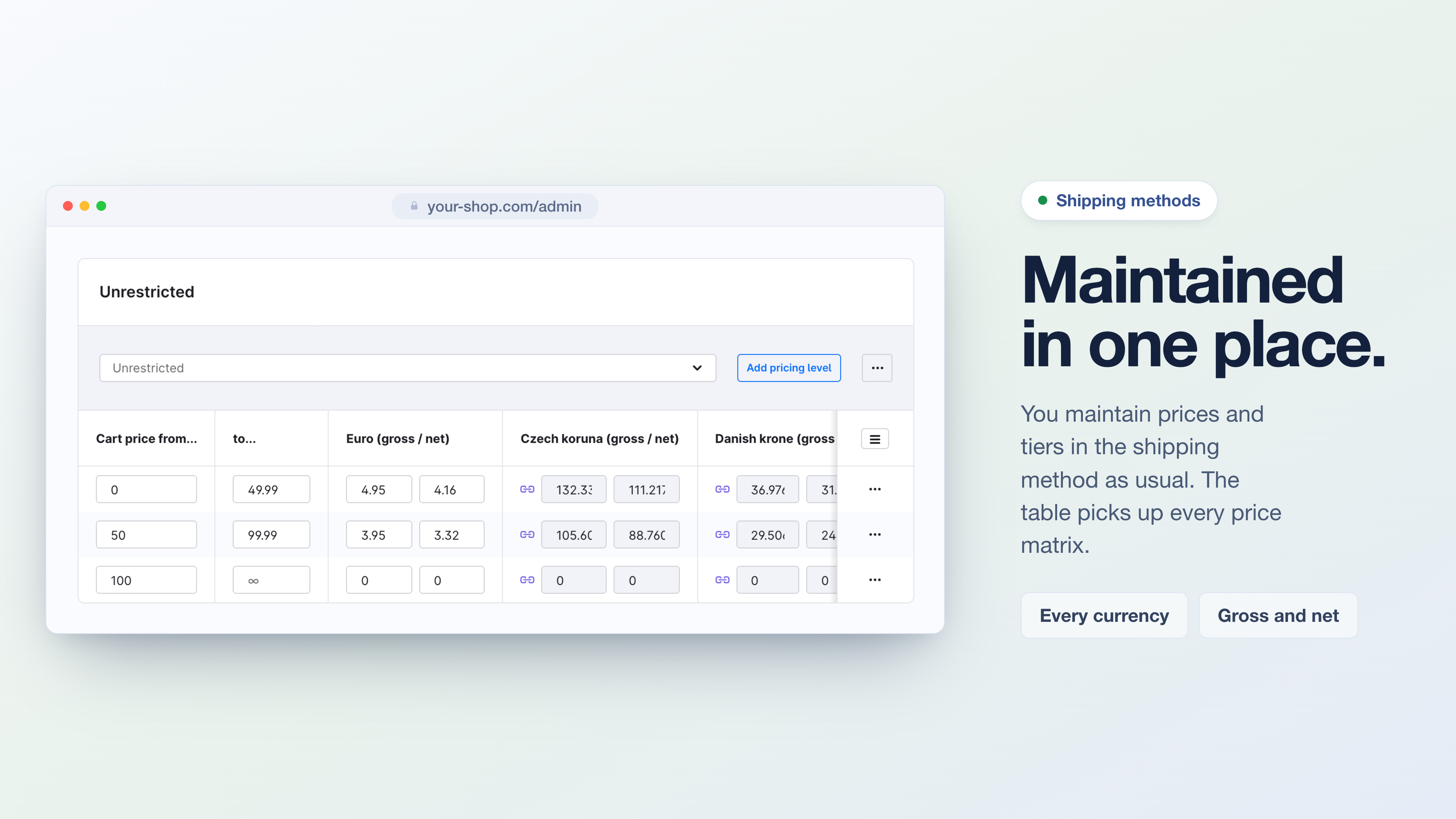Image resolution: width=1456 pixels, height=819 pixels.
Task: Click Czech koruna net field 88.76
Action: [x=646, y=535]
